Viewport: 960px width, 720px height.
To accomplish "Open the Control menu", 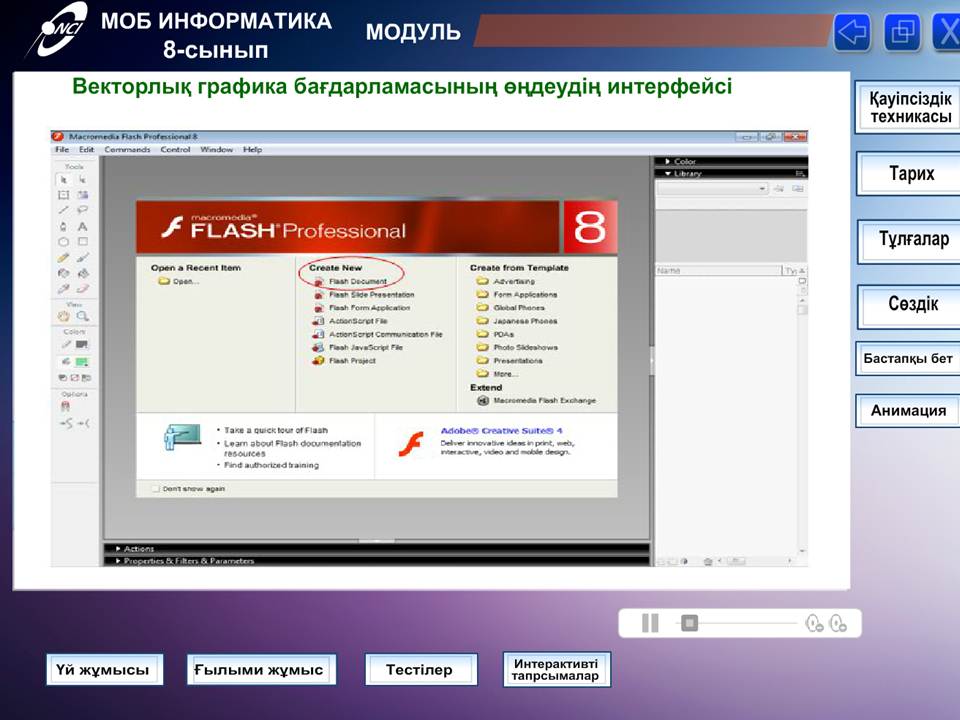I will [x=175, y=149].
